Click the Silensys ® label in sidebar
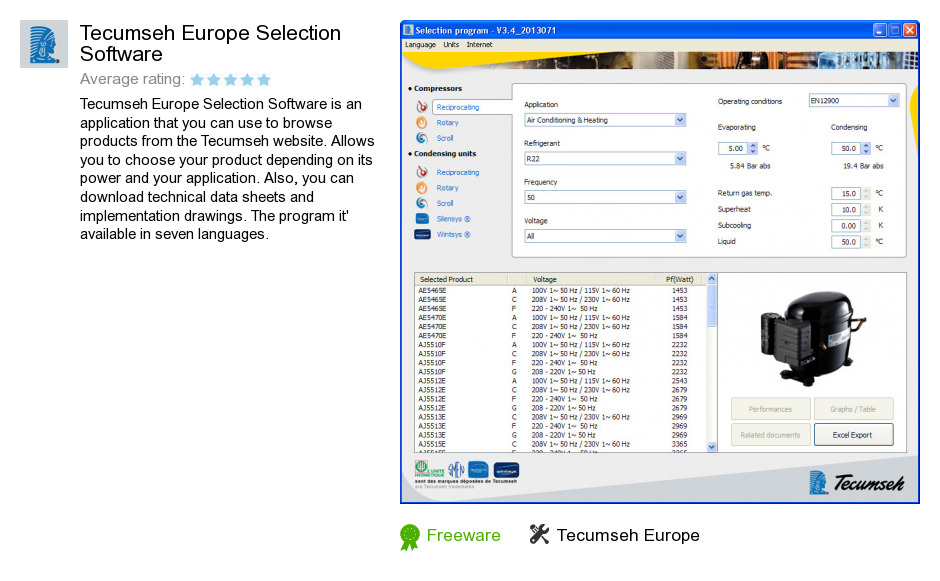Viewport: 940px width, 581px height. [x=453, y=219]
